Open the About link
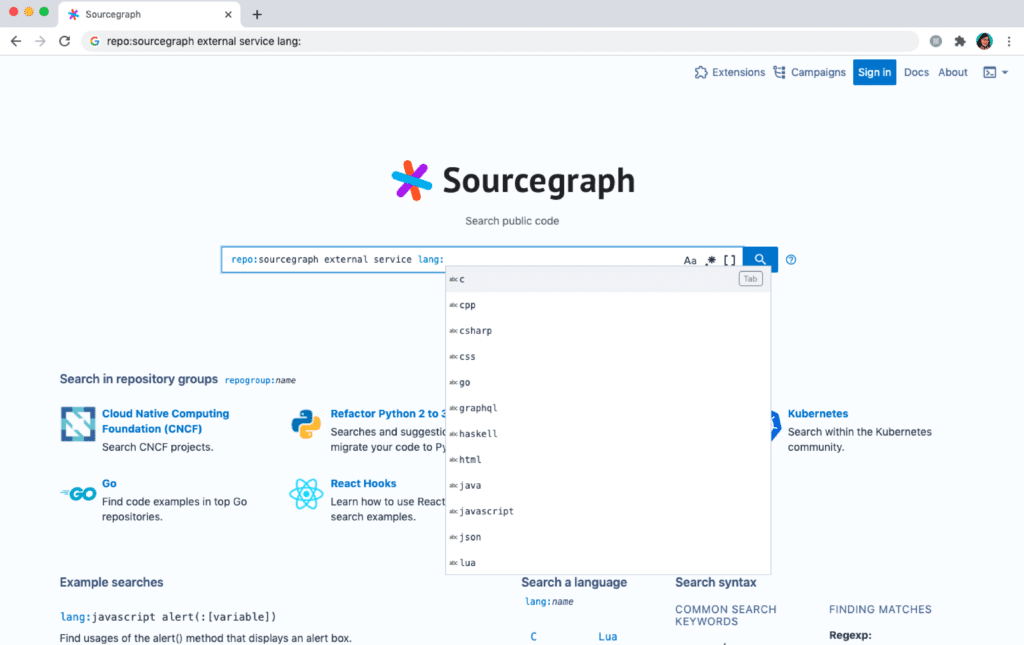 pos(953,72)
